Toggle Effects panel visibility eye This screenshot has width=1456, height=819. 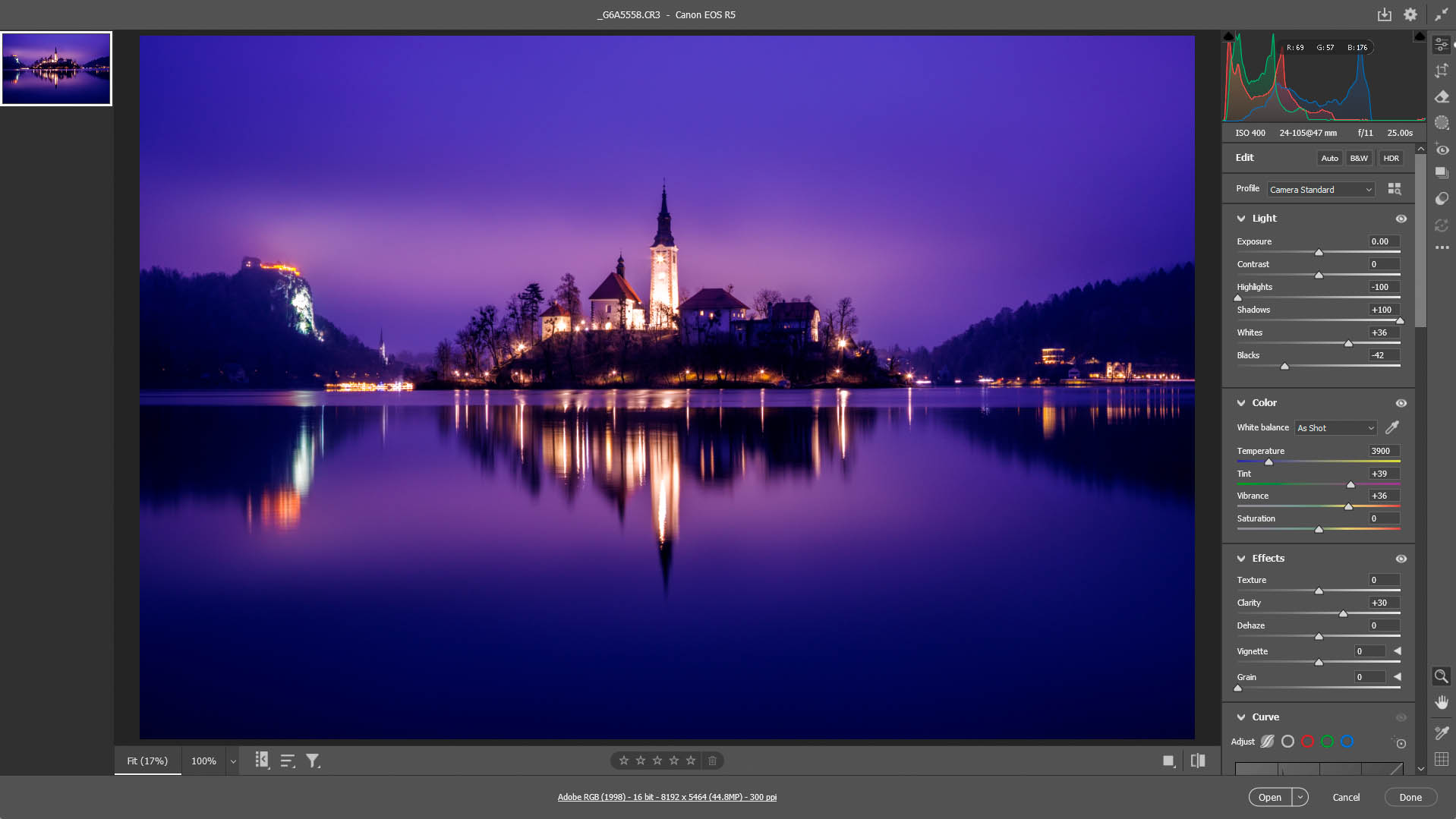tap(1401, 559)
